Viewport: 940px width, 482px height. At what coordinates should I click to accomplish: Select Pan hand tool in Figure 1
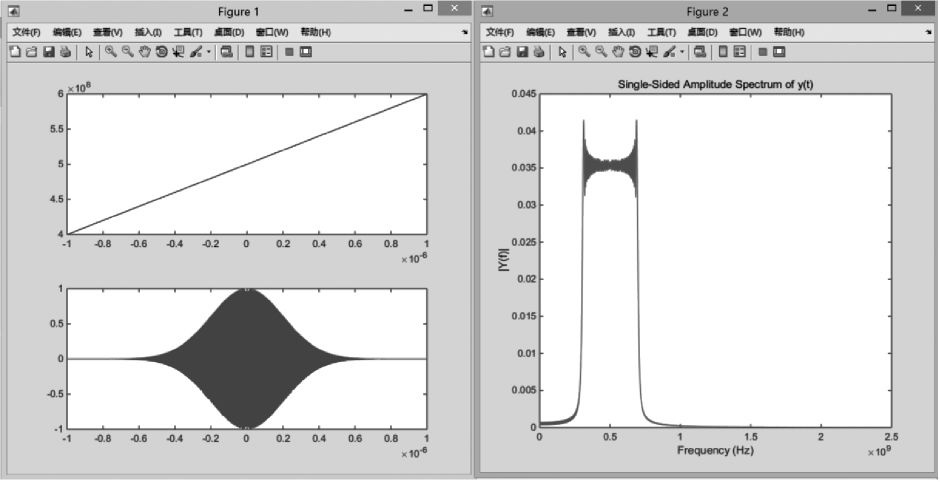pos(144,52)
